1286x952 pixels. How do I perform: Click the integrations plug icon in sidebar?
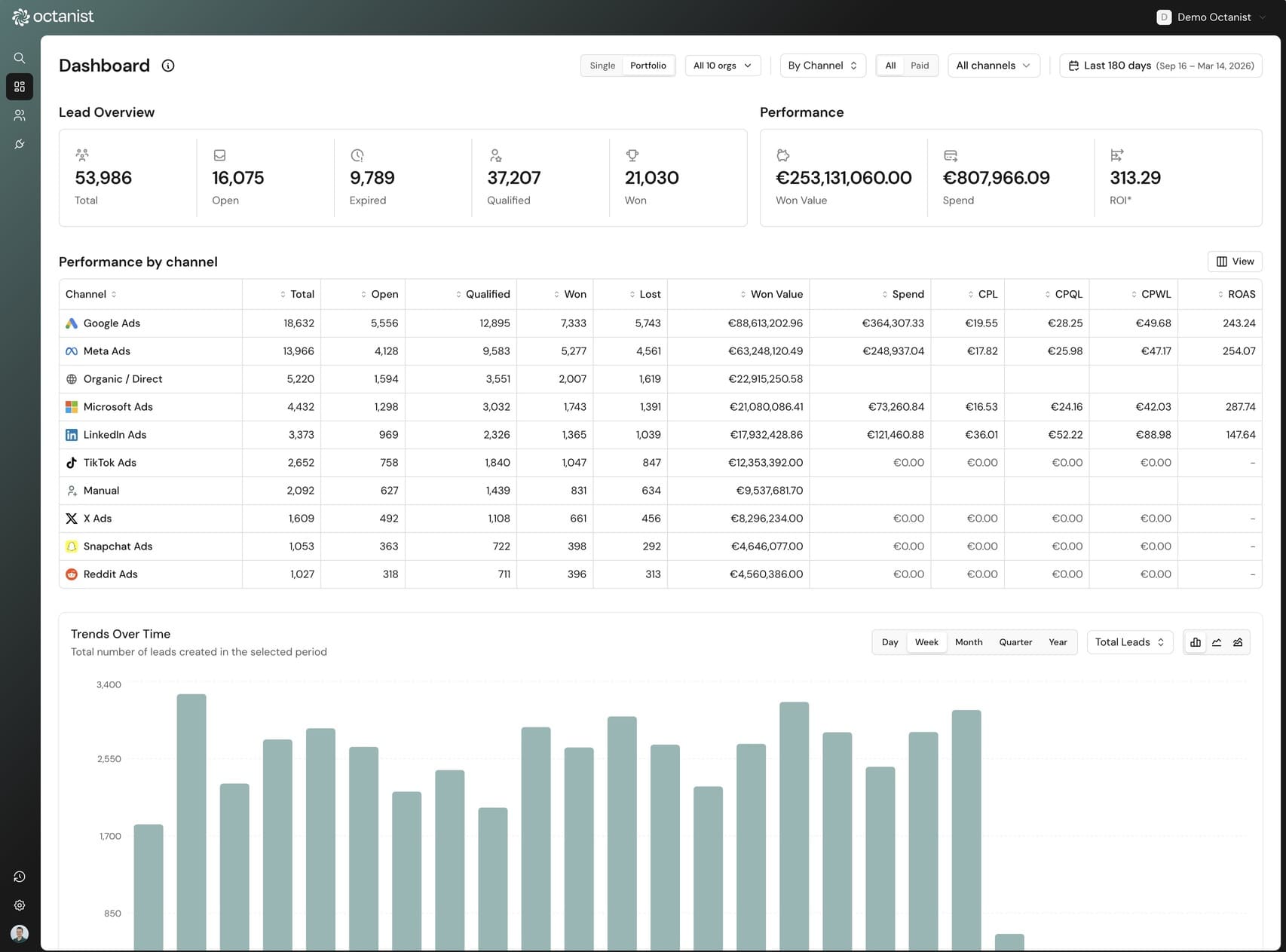pos(20,144)
